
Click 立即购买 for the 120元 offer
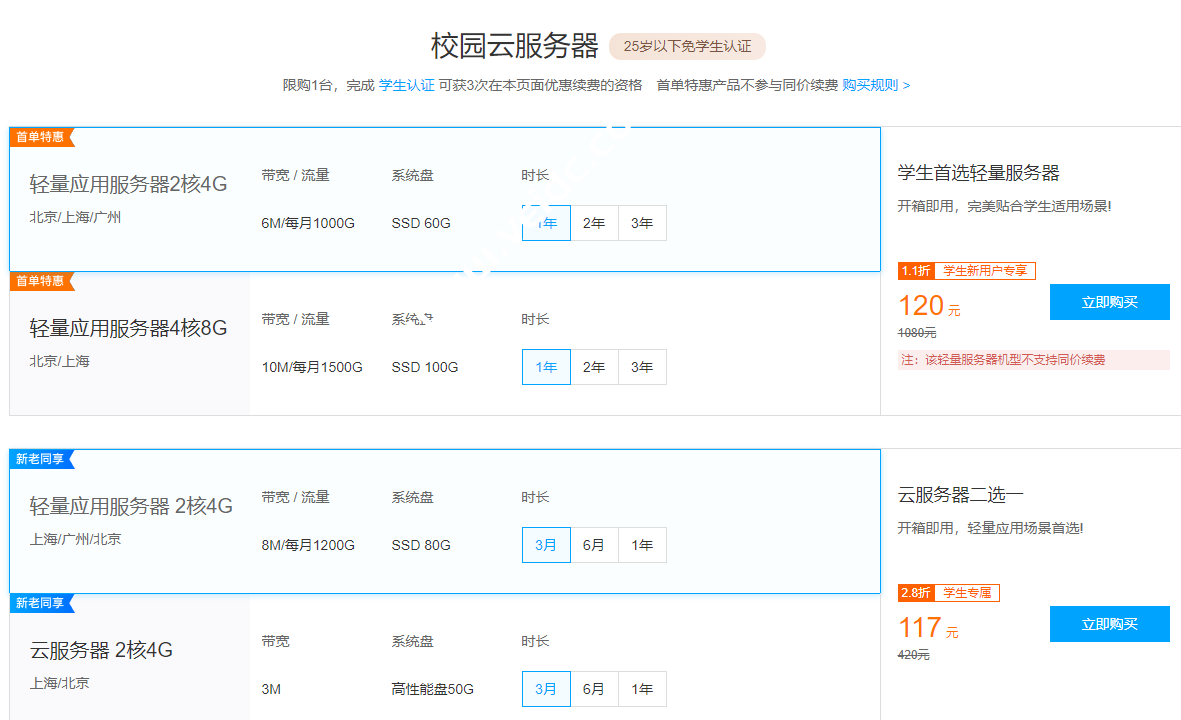[x=1109, y=301]
